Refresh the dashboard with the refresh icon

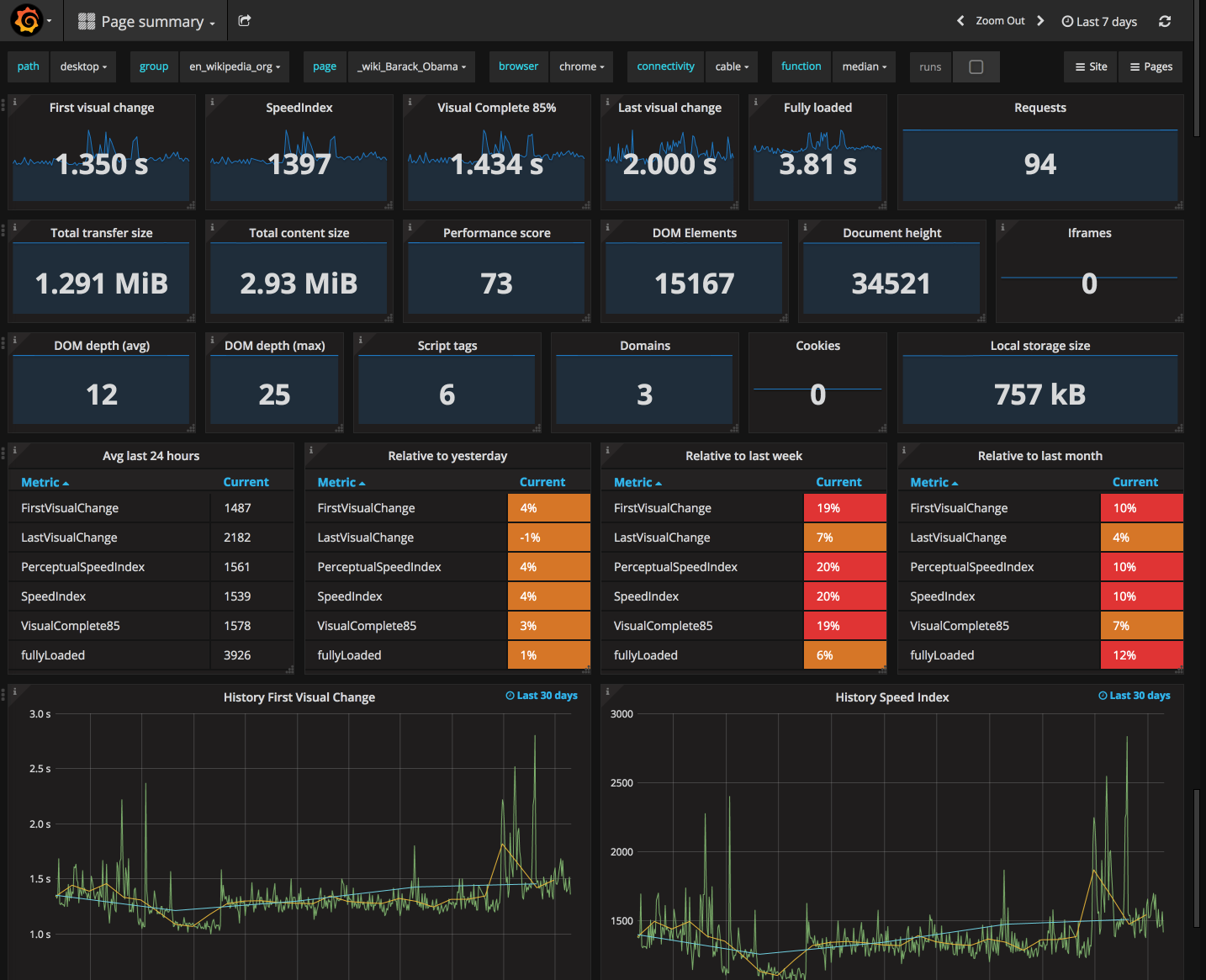[1165, 21]
